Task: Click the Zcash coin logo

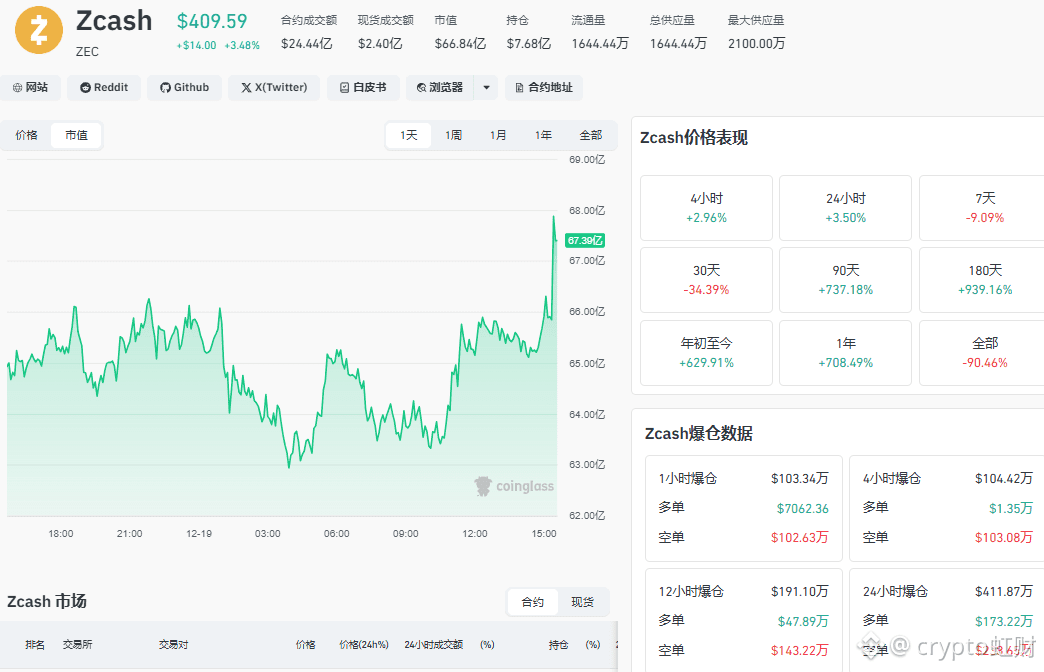Action: [39, 31]
